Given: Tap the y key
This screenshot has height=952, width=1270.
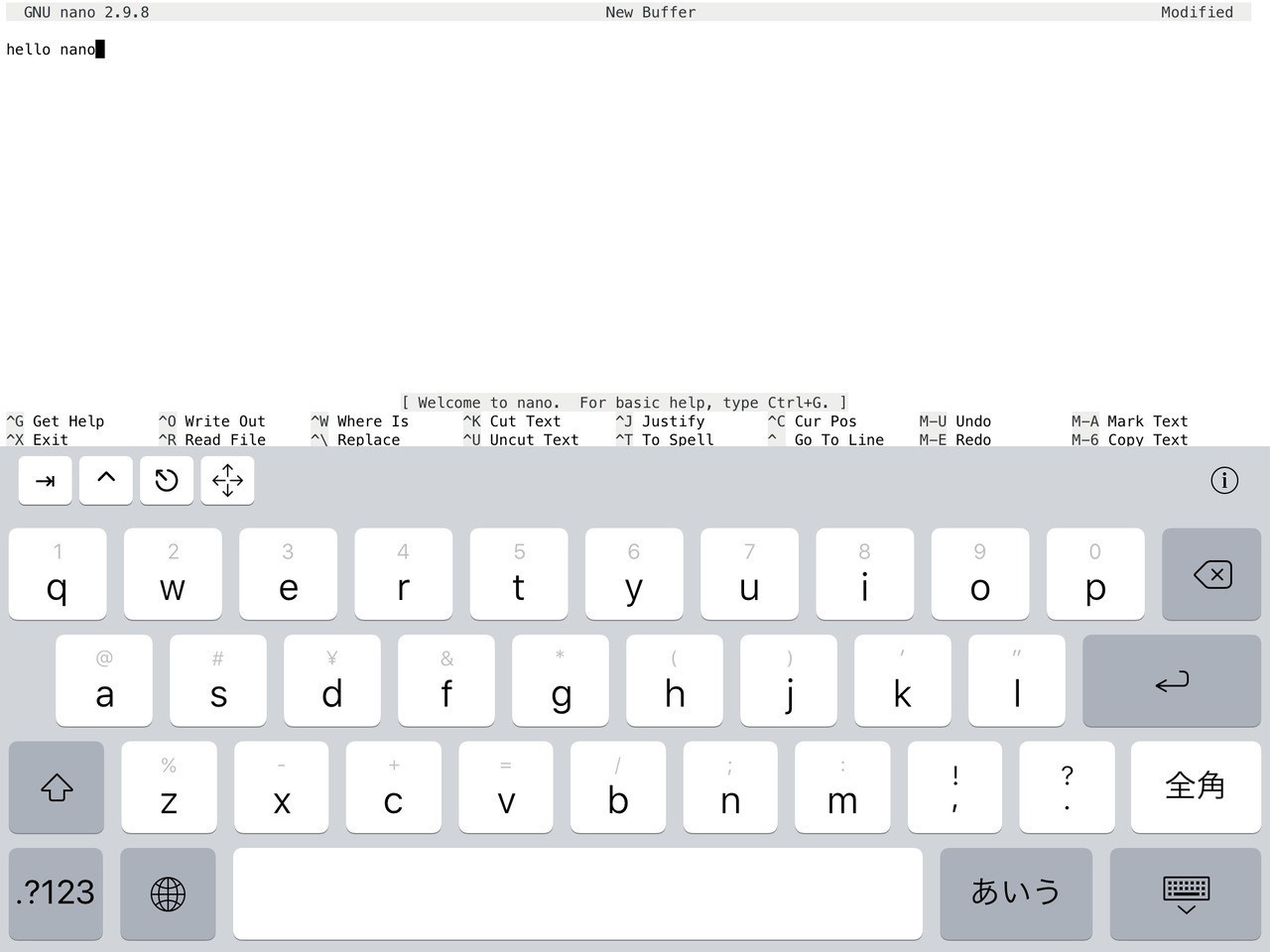Looking at the screenshot, I should tap(634, 574).
